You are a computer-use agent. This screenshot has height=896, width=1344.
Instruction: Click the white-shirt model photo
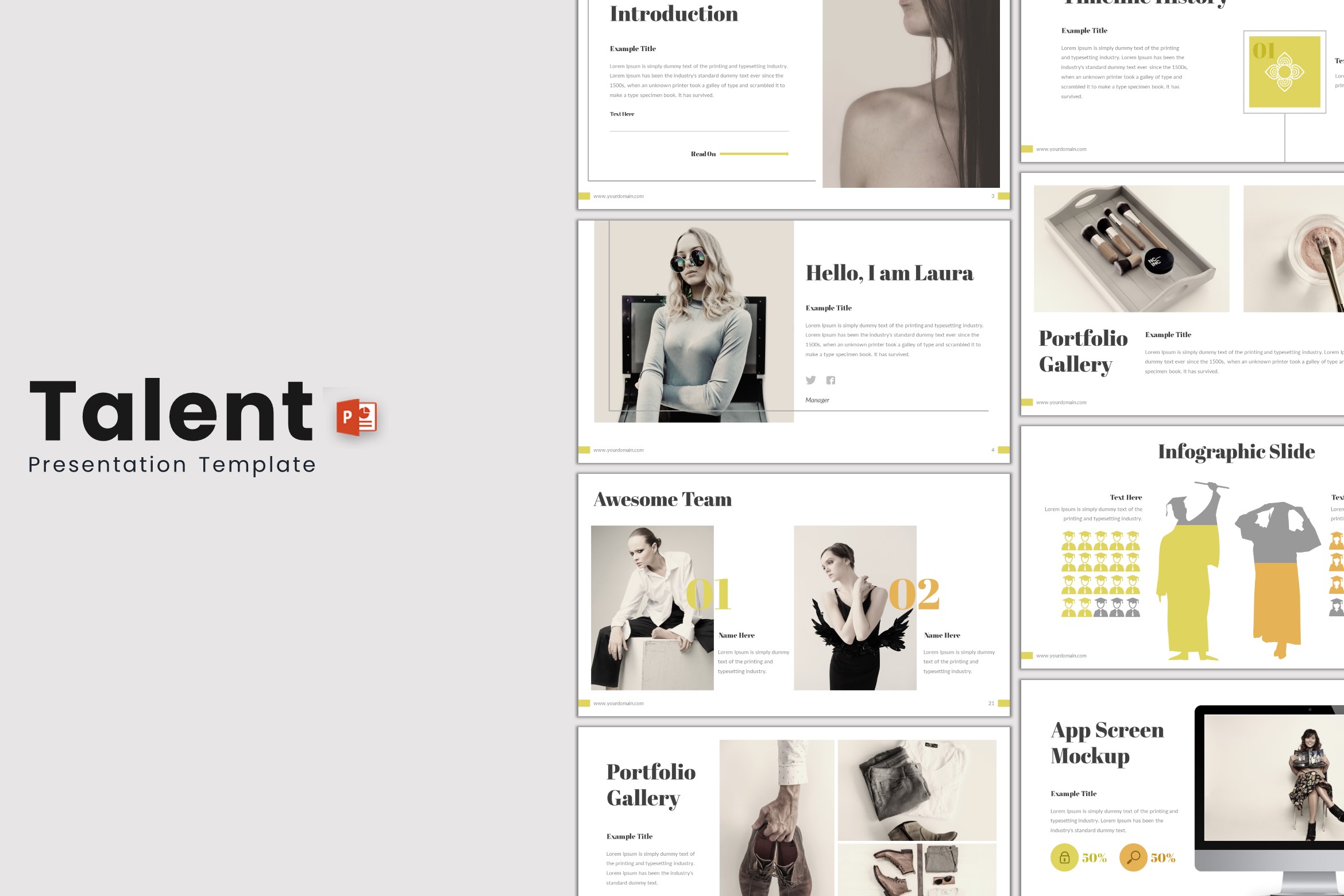click(x=652, y=608)
